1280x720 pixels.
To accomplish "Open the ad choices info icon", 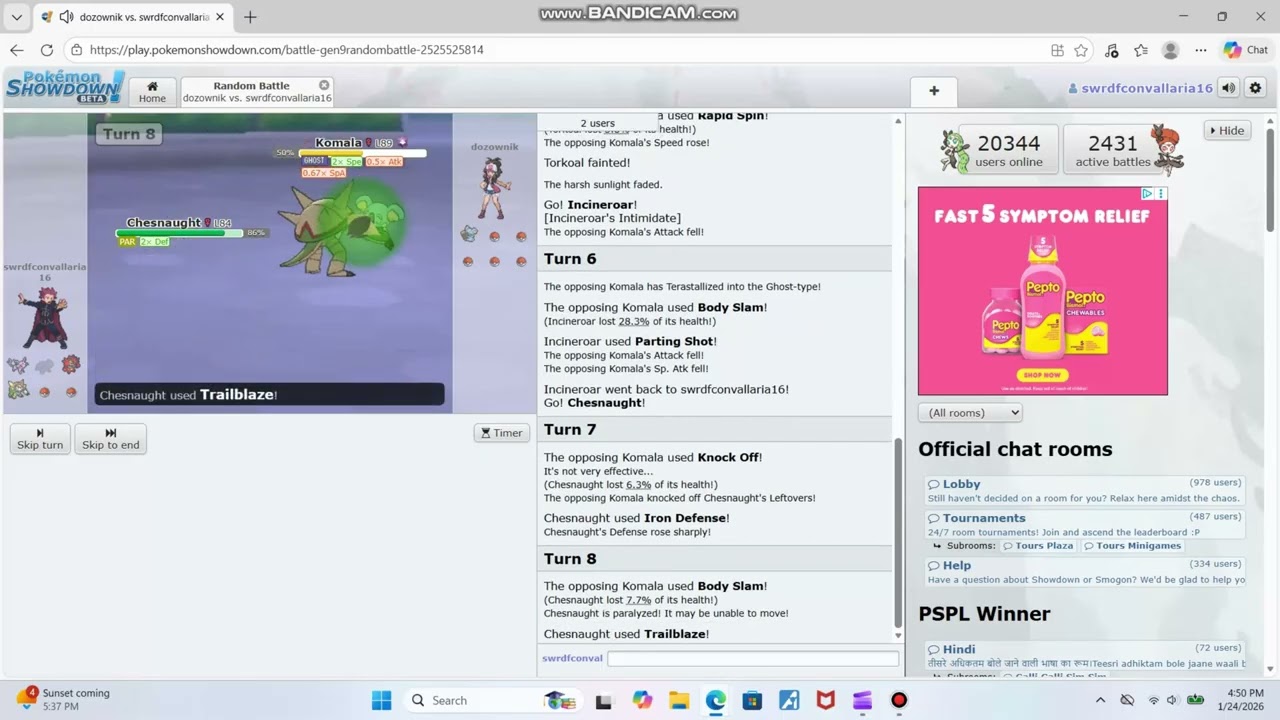I will pos(1148,194).
